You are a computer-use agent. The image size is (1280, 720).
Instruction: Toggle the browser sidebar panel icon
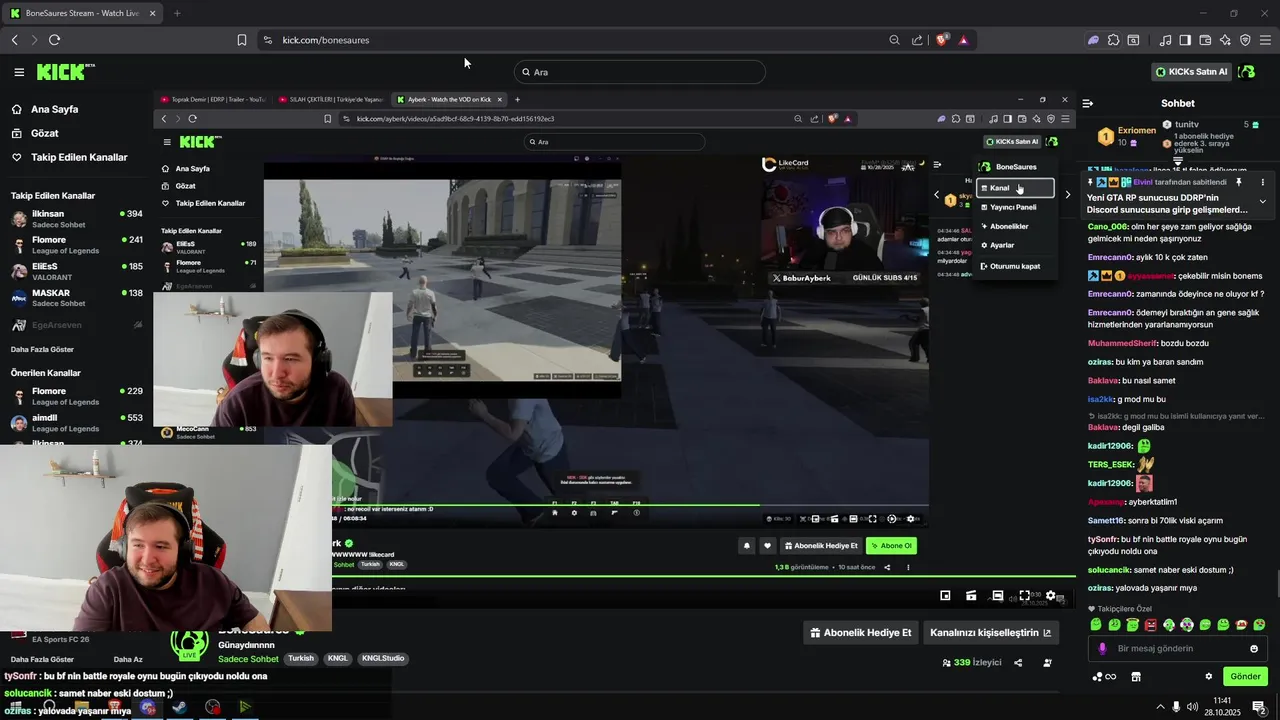[x=1185, y=40]
